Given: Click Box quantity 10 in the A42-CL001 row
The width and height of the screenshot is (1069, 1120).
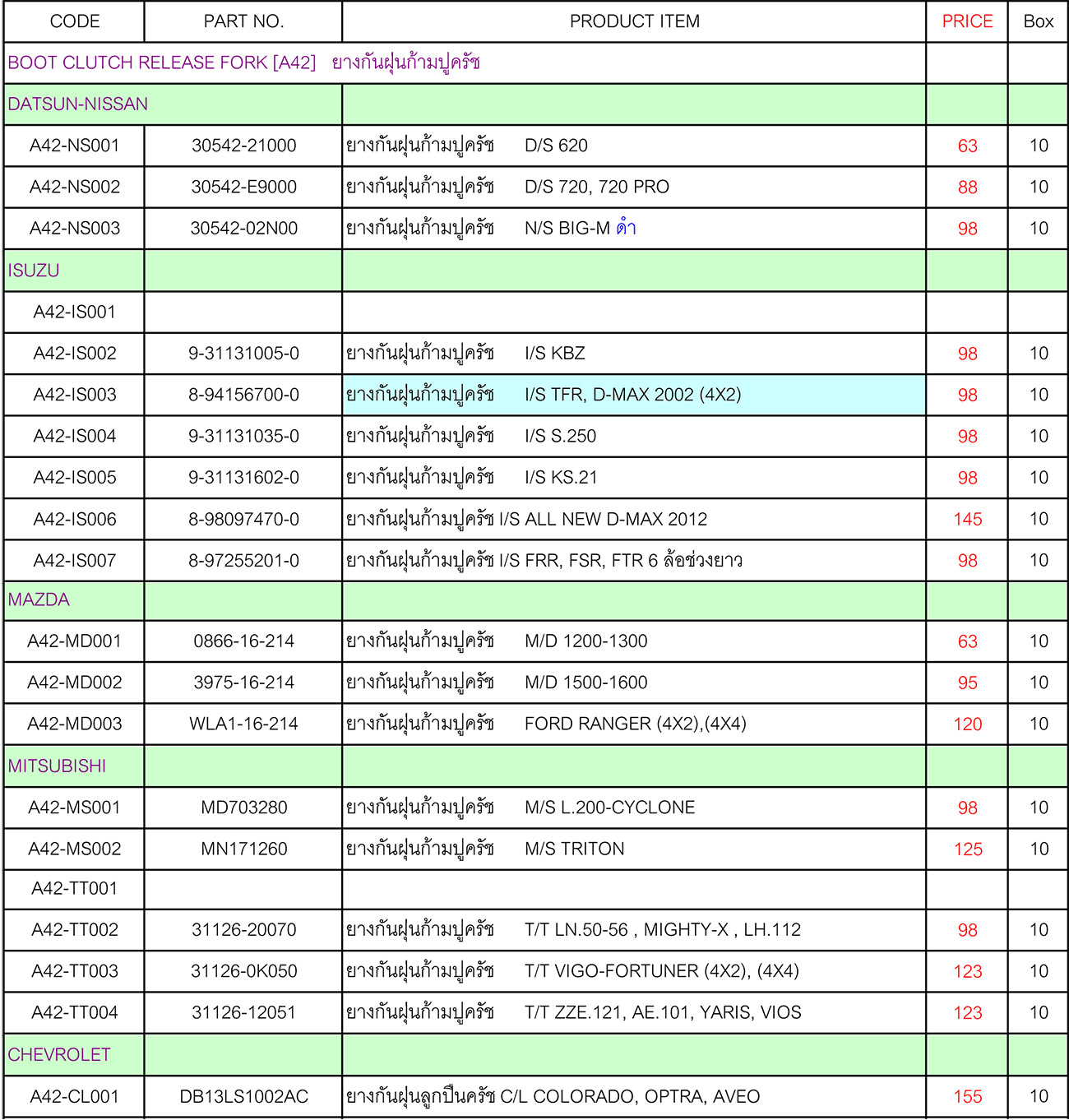Looking at the screenshot, I should [1039, 1097].
